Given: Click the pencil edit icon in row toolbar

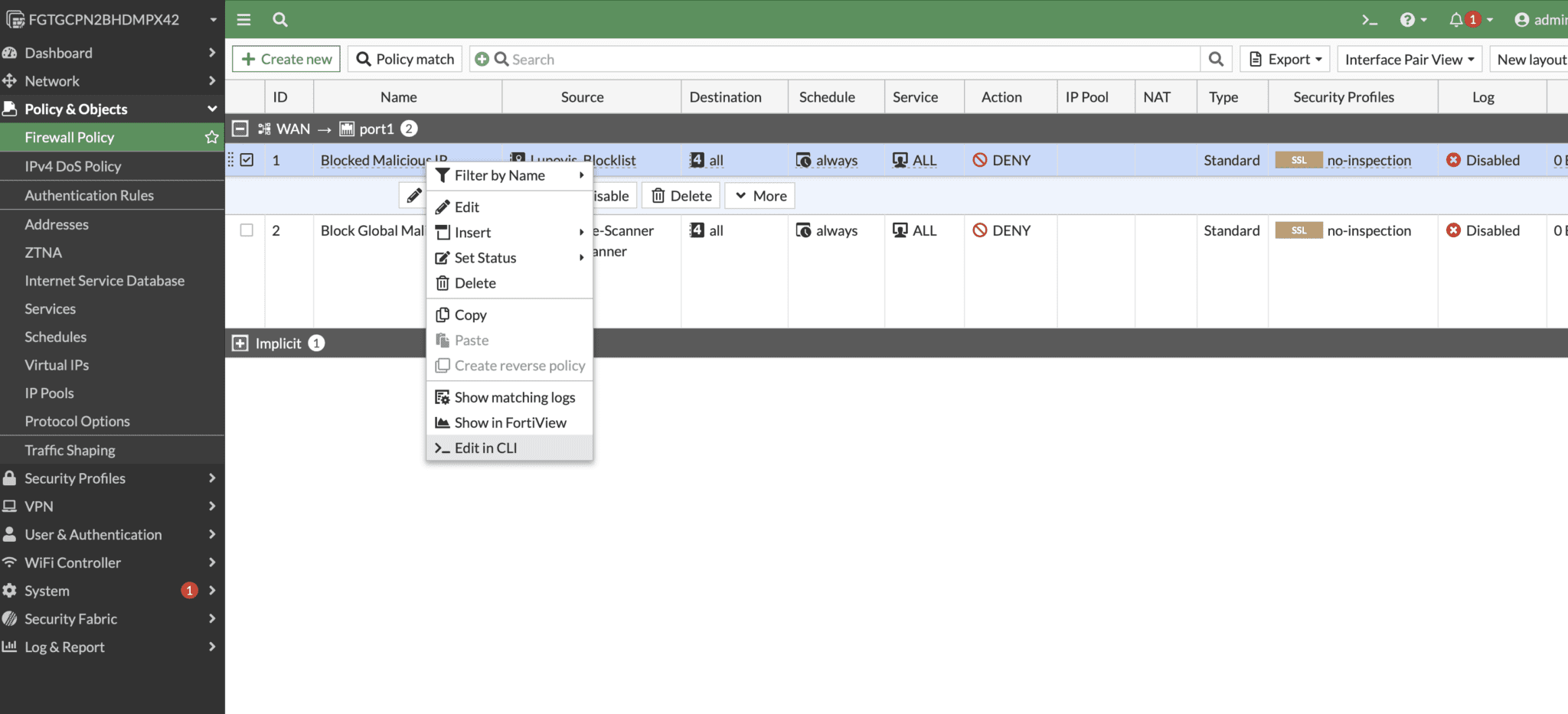Looking at the screenshot, I should (x=413, y=196).
